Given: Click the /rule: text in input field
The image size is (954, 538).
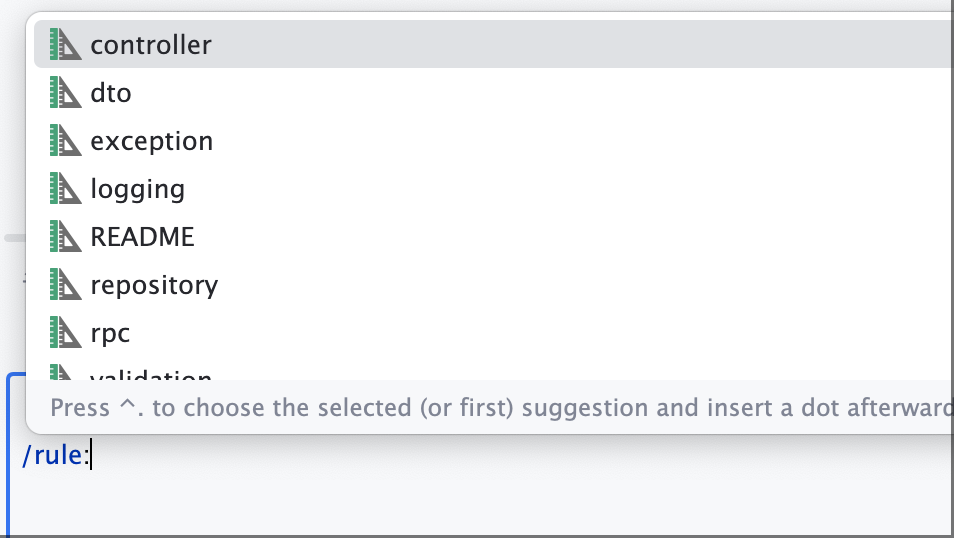Looking at the screenshot, I should 55,455.
